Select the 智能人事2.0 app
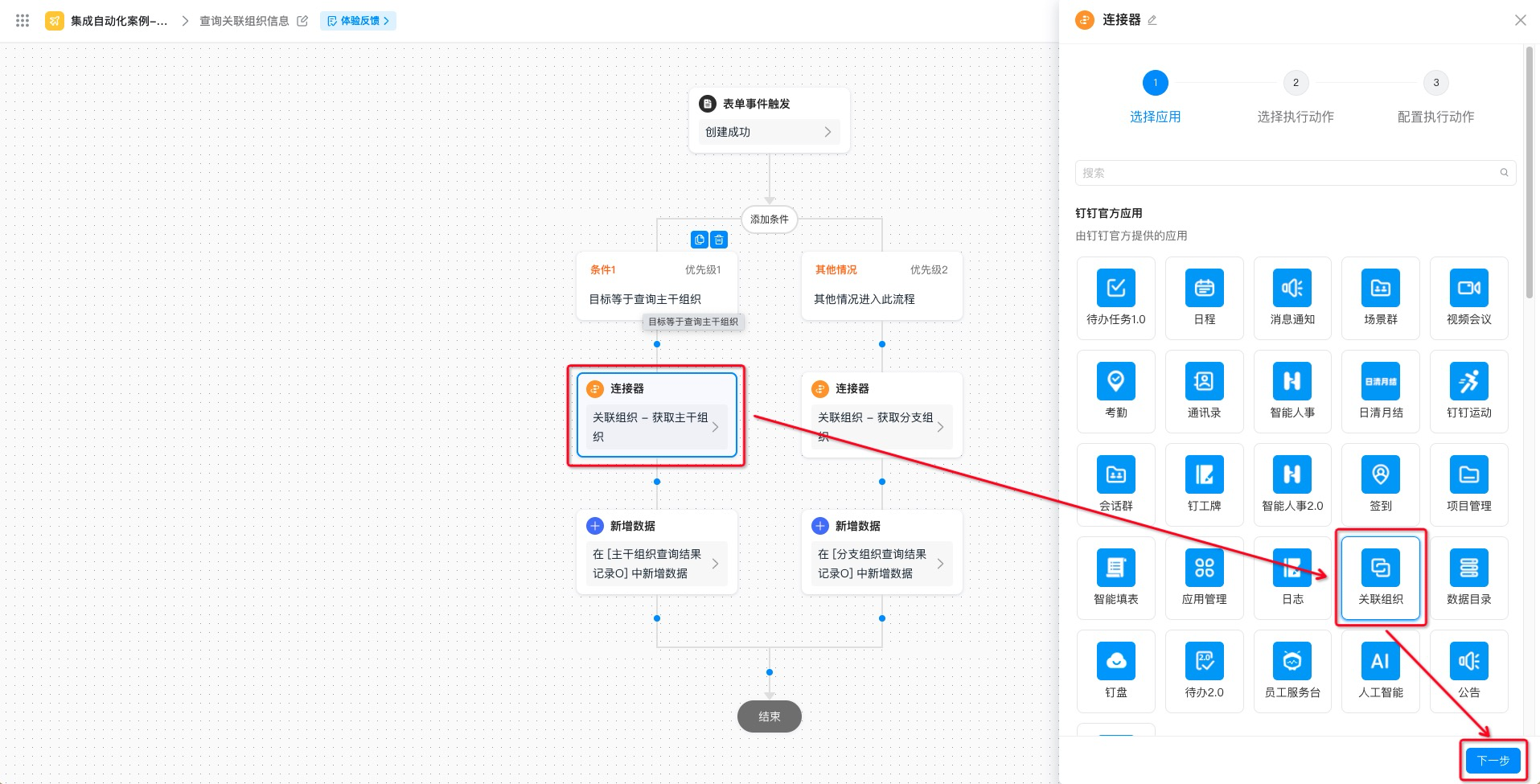 [x=1292, y=485]
